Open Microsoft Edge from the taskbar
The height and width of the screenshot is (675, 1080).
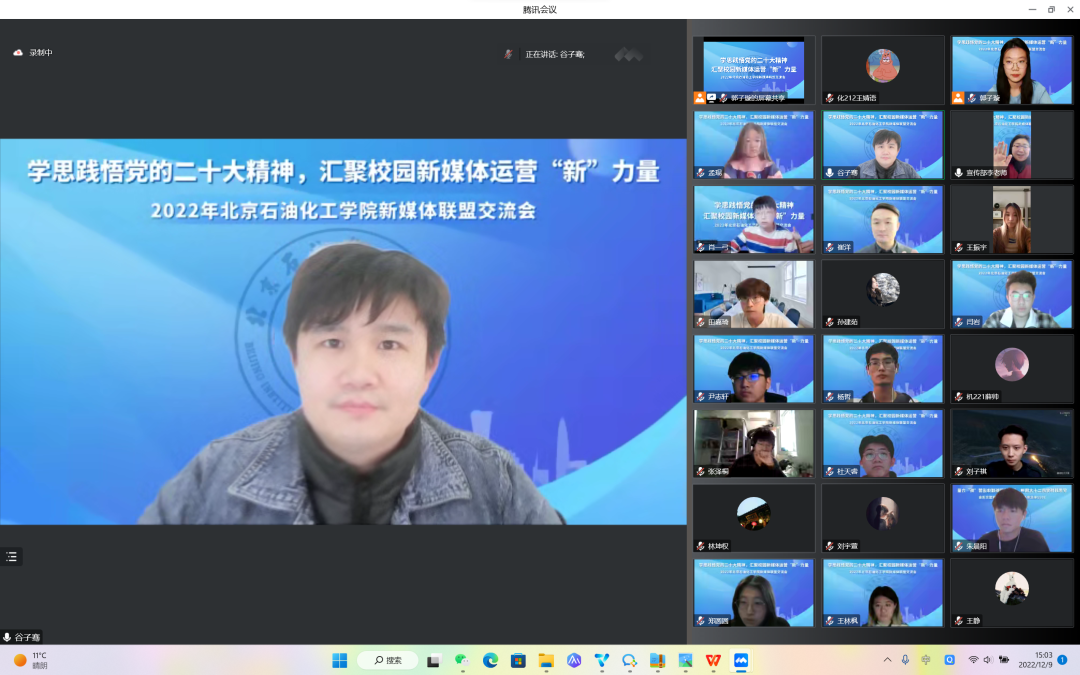[x=490, y=660]
